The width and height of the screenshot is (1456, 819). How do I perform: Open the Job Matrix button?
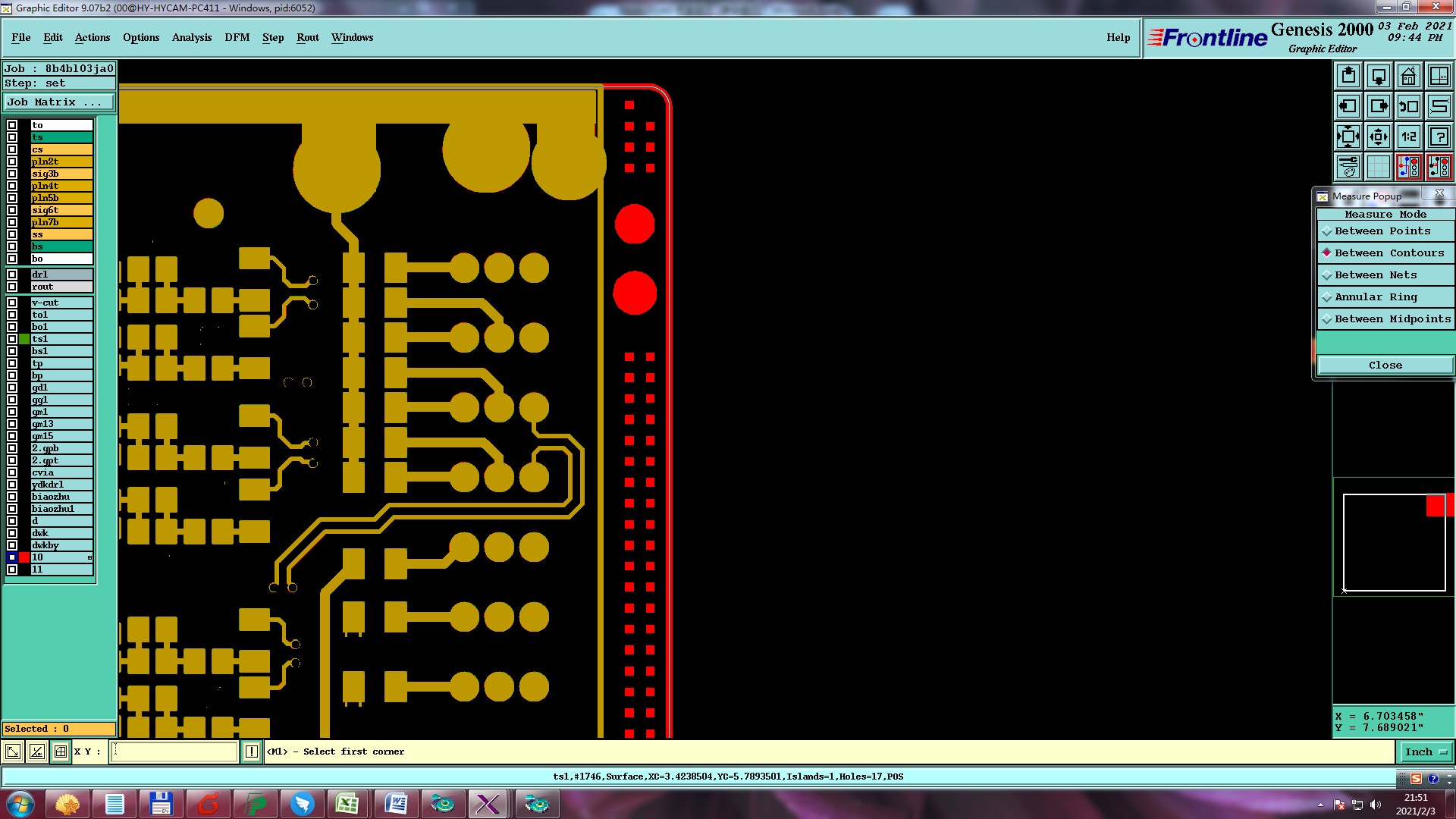[x=58, y=102]
